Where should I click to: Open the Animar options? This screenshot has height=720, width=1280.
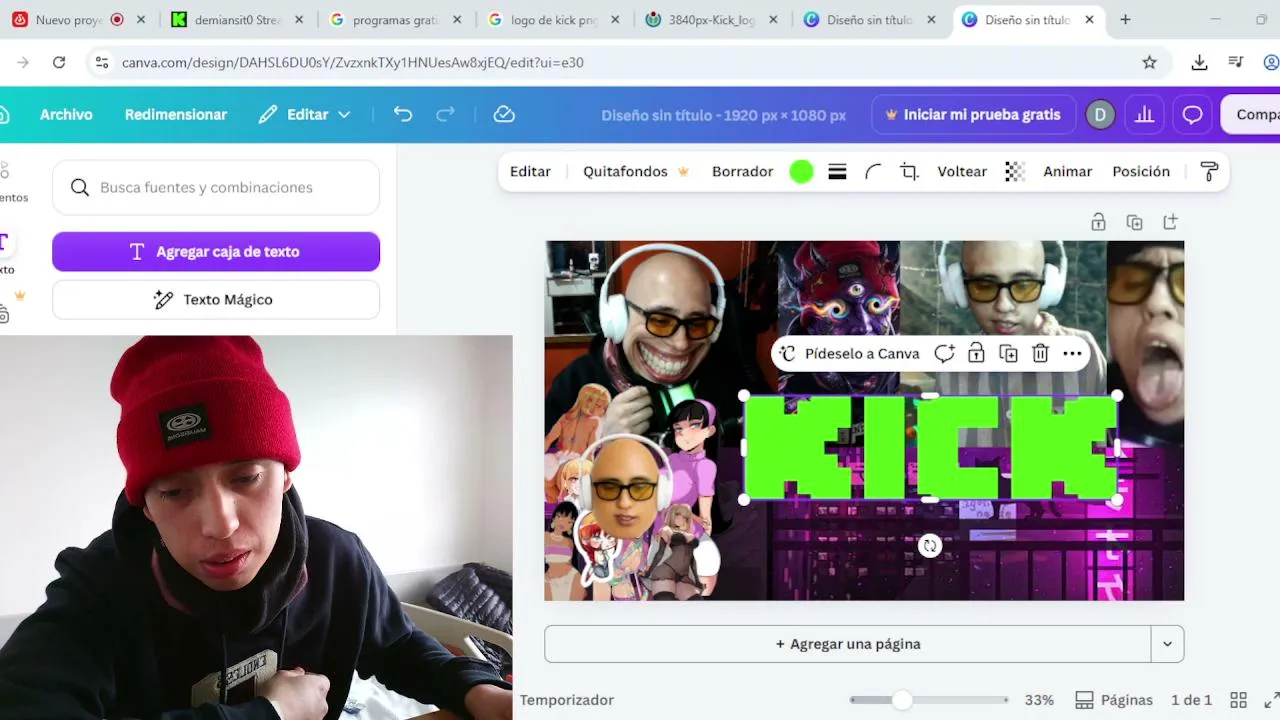click(1067, 172)
